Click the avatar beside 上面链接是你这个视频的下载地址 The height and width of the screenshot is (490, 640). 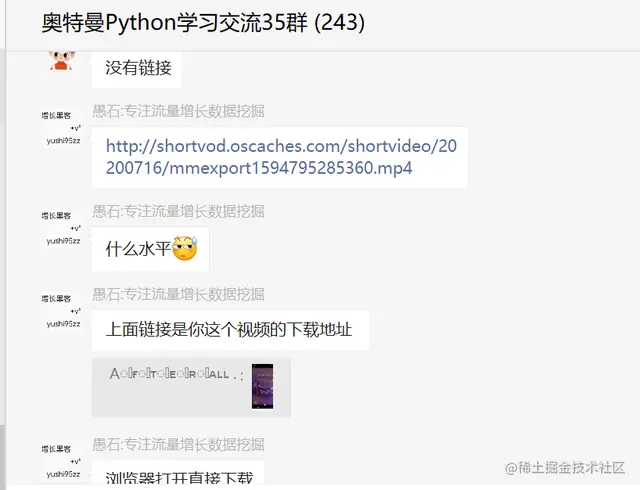[x=61, y=311]
